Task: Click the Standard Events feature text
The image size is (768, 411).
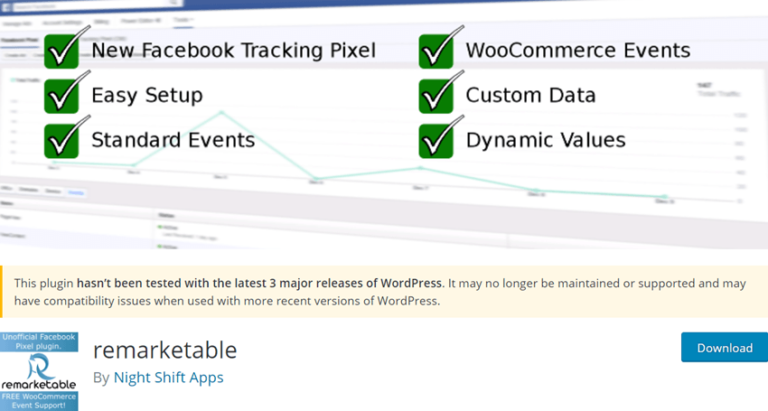Action: coord(173,140)
